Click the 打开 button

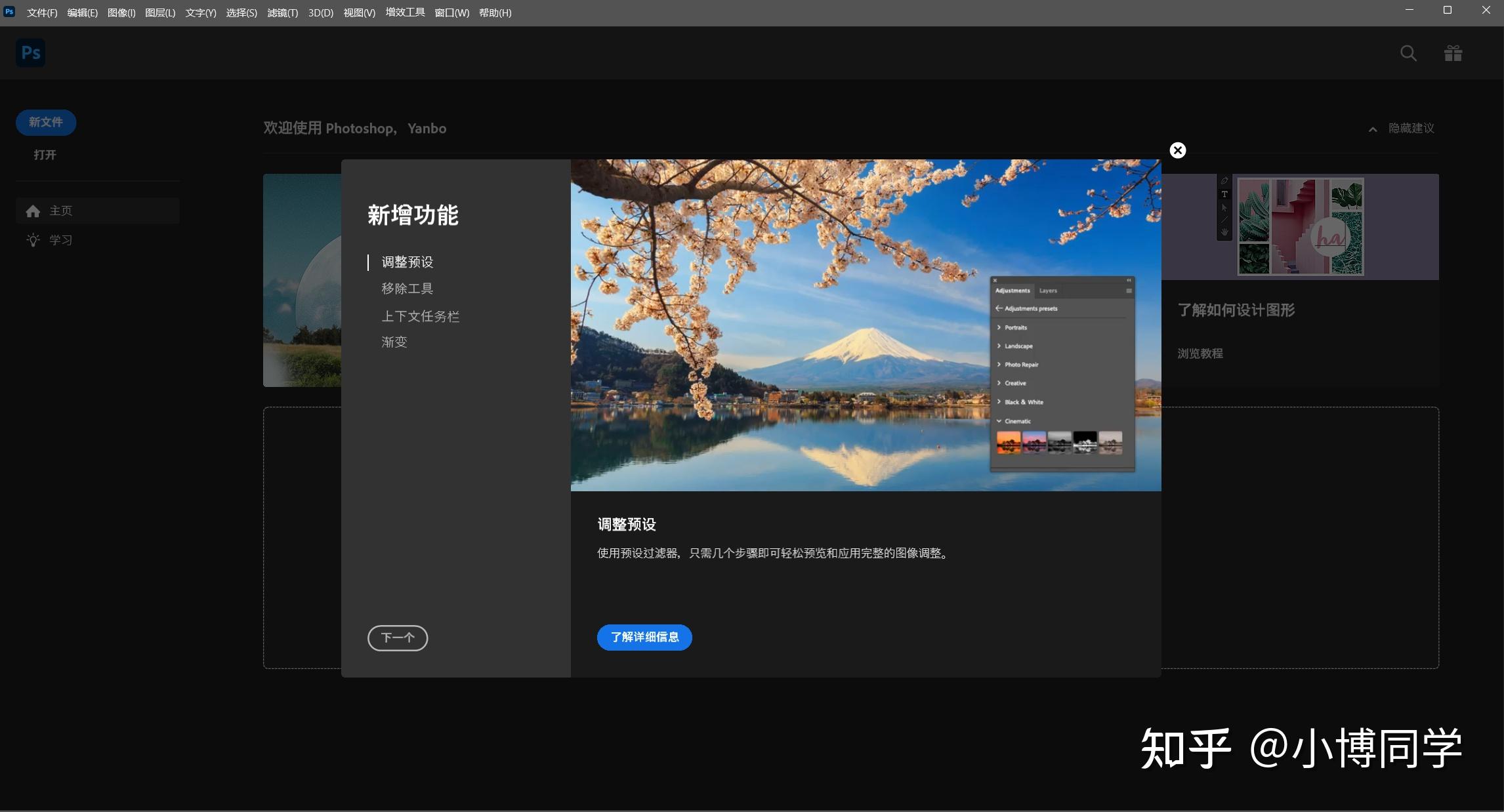pos(45,155)
